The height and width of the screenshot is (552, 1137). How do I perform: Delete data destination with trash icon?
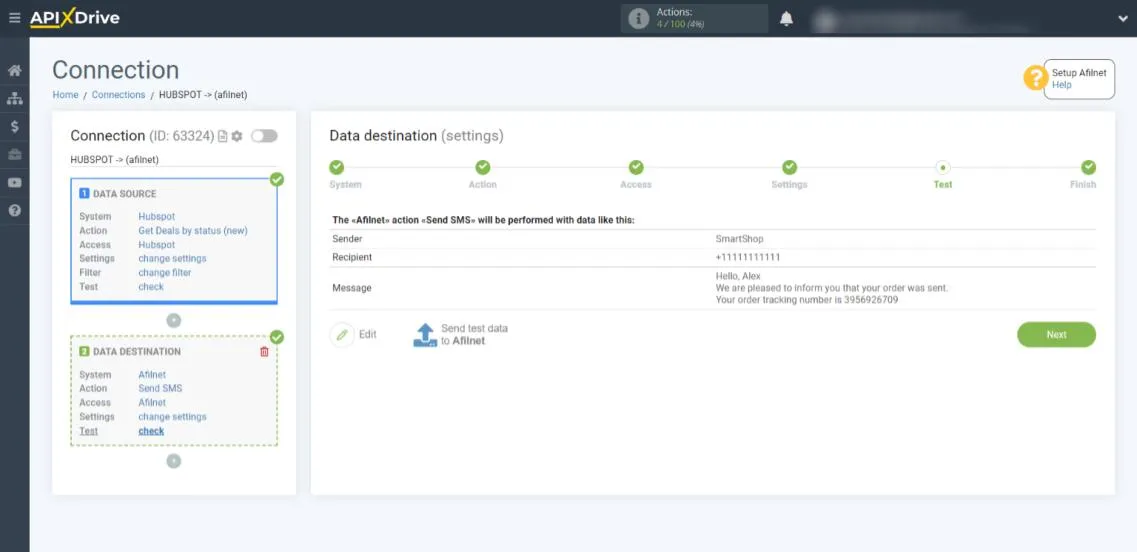(264, 352)
